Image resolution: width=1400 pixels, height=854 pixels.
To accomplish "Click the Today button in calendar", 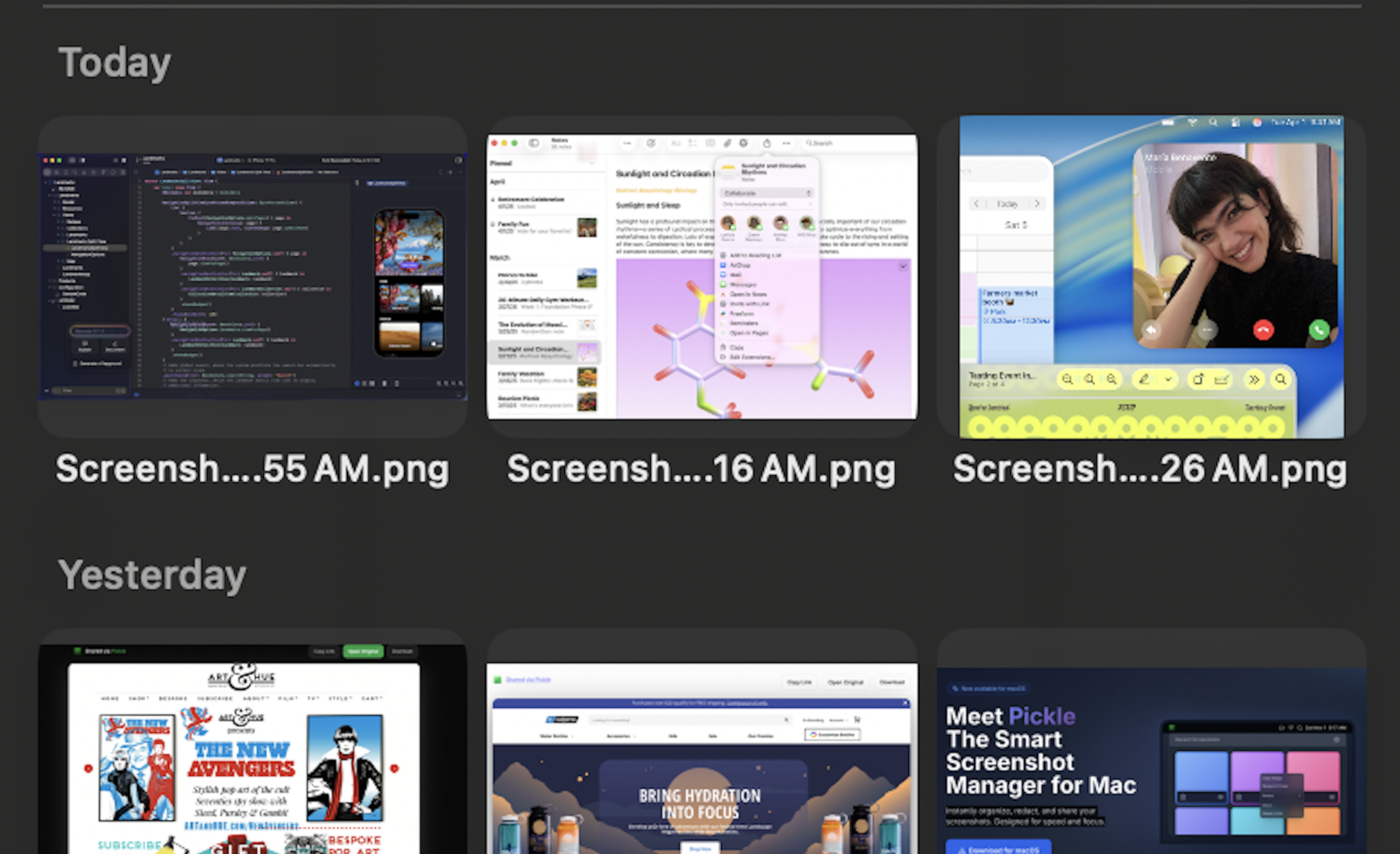I will (1007, 203).
